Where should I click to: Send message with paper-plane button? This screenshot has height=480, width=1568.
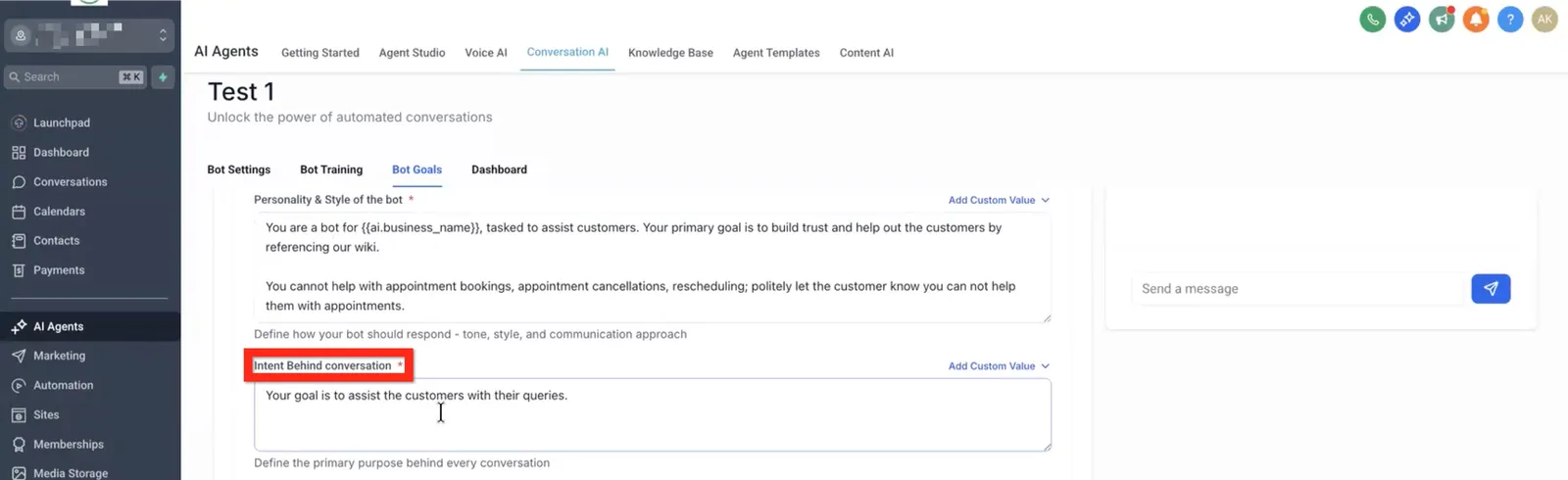[x=1491, y=289]
